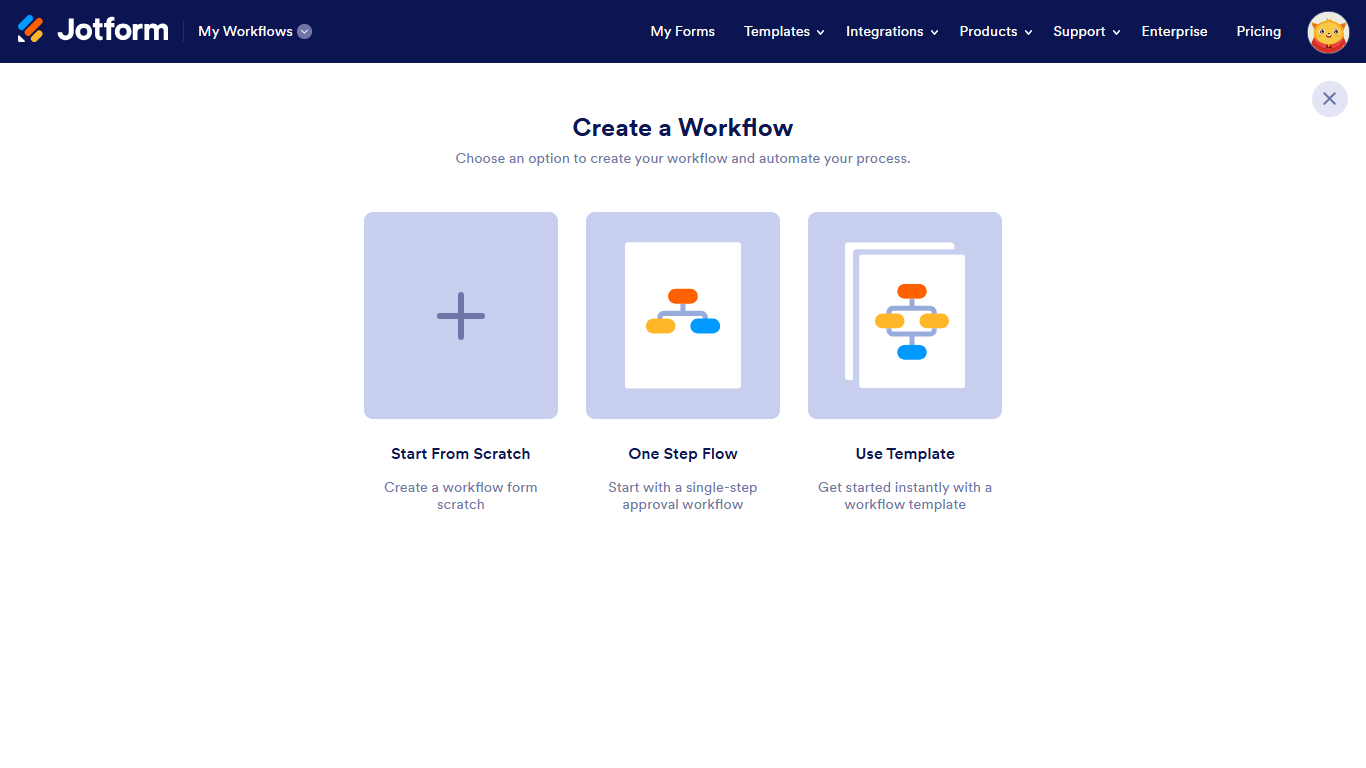Open the My Workflows dropdown arrow
The width and height of the screenshot is (1366, 768).
pyautogui.click(x=305, y=31)
